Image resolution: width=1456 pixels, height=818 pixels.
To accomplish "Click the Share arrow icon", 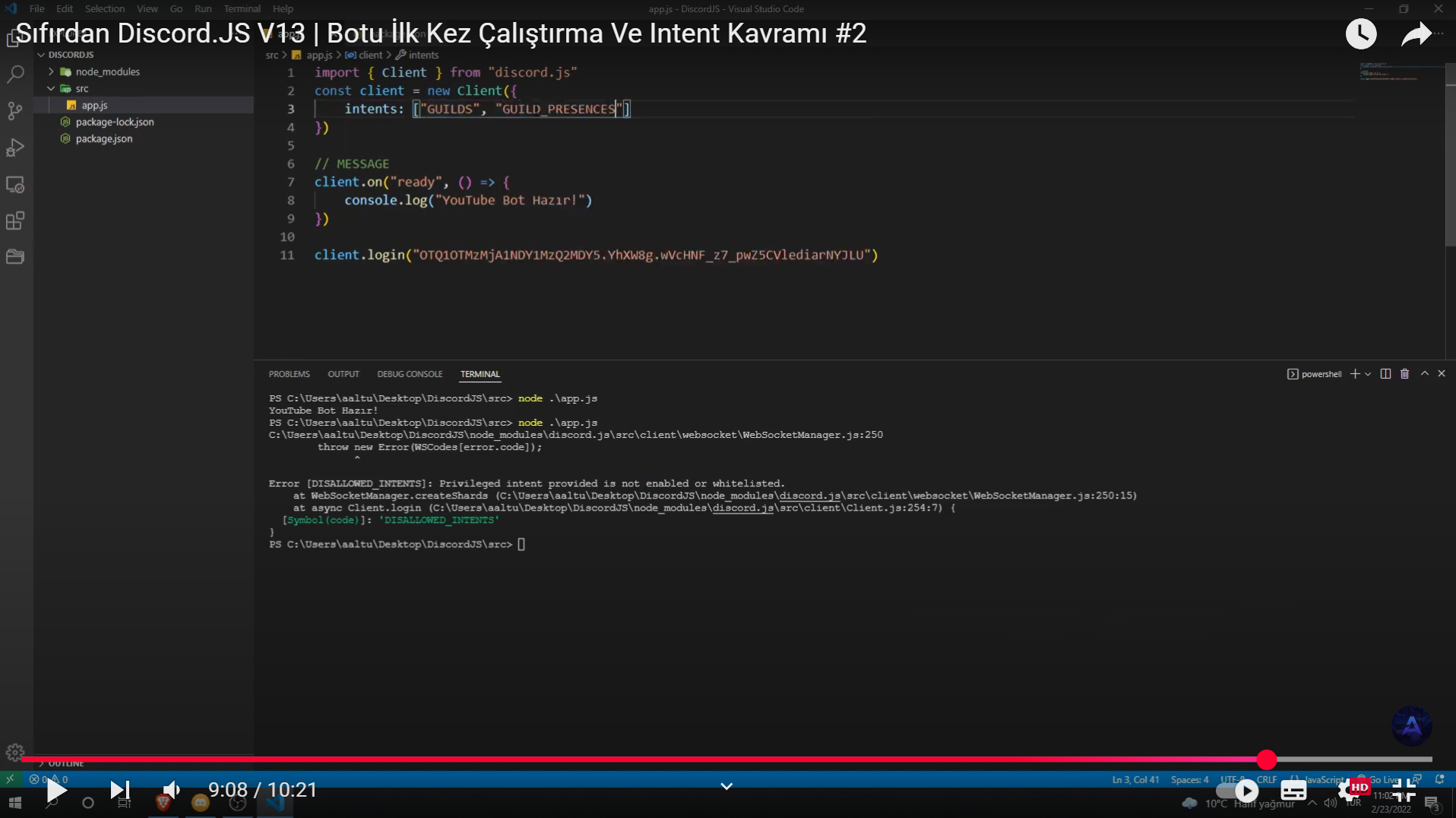I will [x=1416, y=34].
